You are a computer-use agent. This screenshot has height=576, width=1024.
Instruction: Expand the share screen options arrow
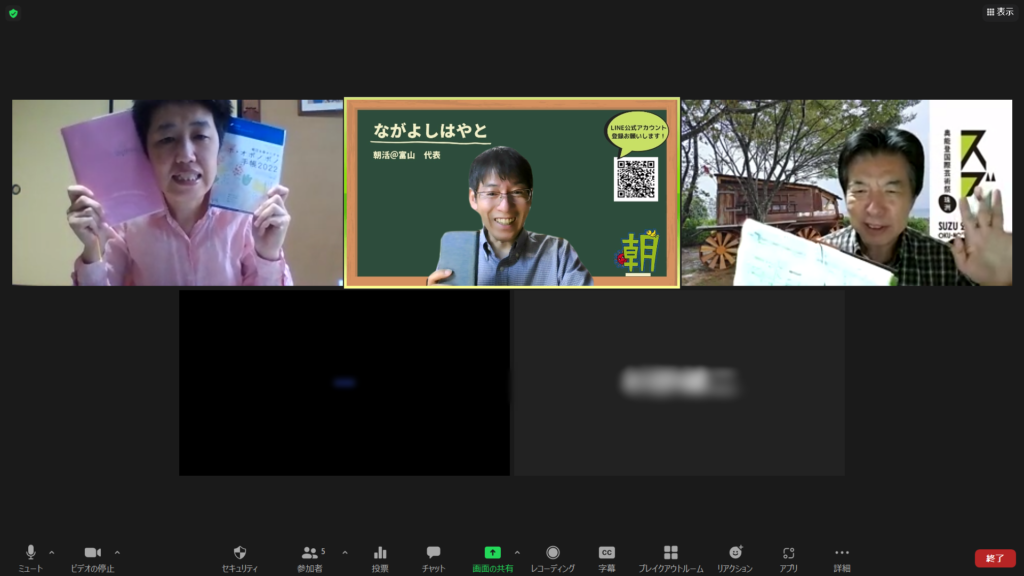[517, 552]
